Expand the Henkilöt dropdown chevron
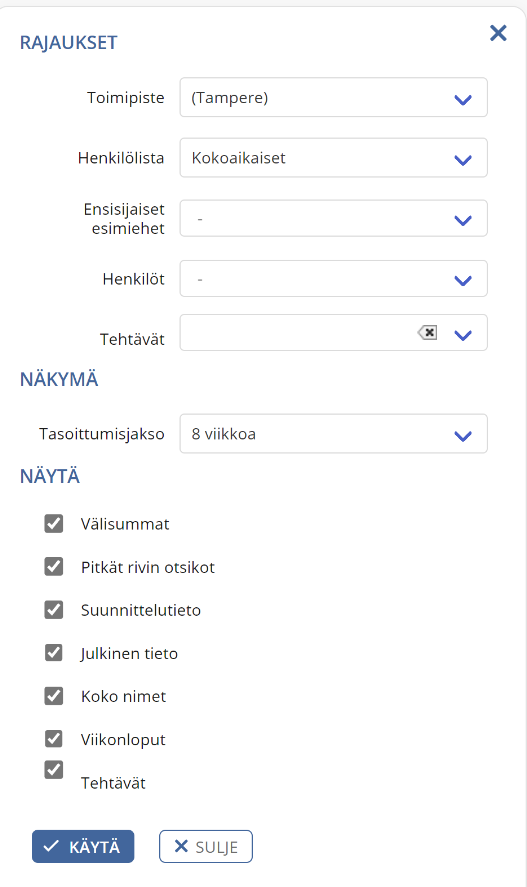The height and width of the screenshot is (887, 527). click(x=463, y=280)
